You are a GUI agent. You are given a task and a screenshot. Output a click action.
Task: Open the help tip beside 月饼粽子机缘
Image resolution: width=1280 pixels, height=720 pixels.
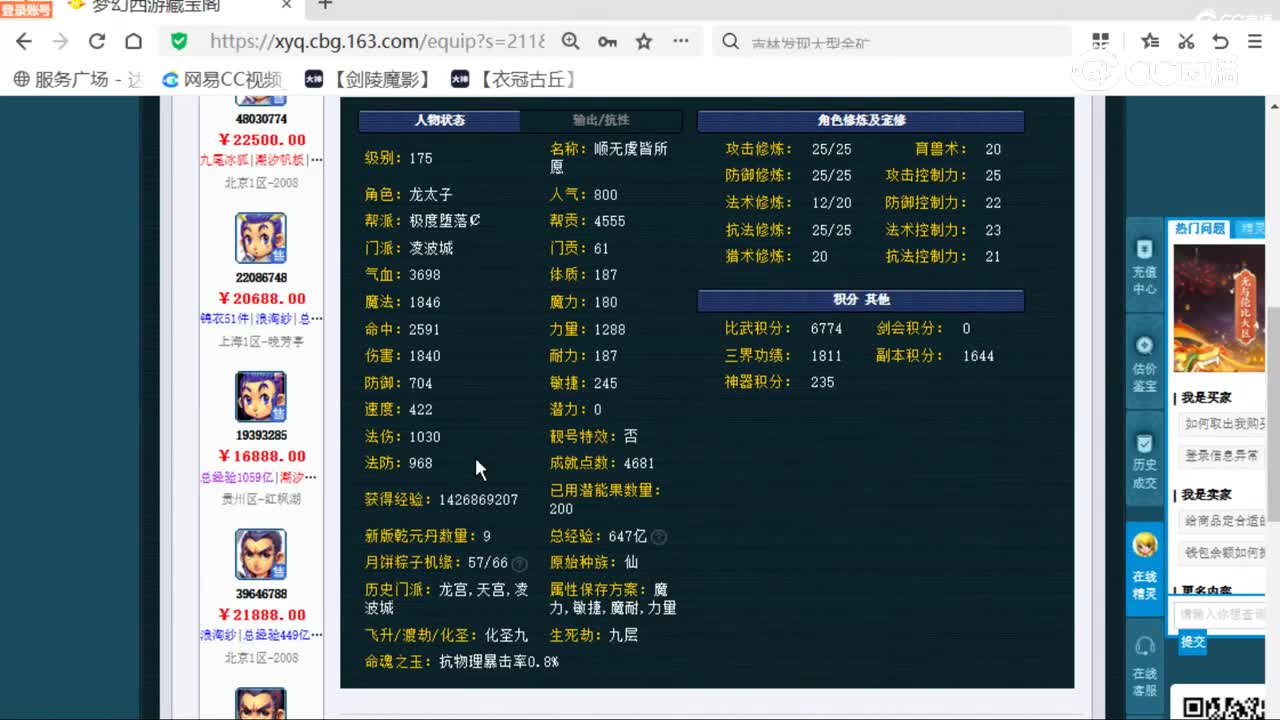(x=520, y=562)
